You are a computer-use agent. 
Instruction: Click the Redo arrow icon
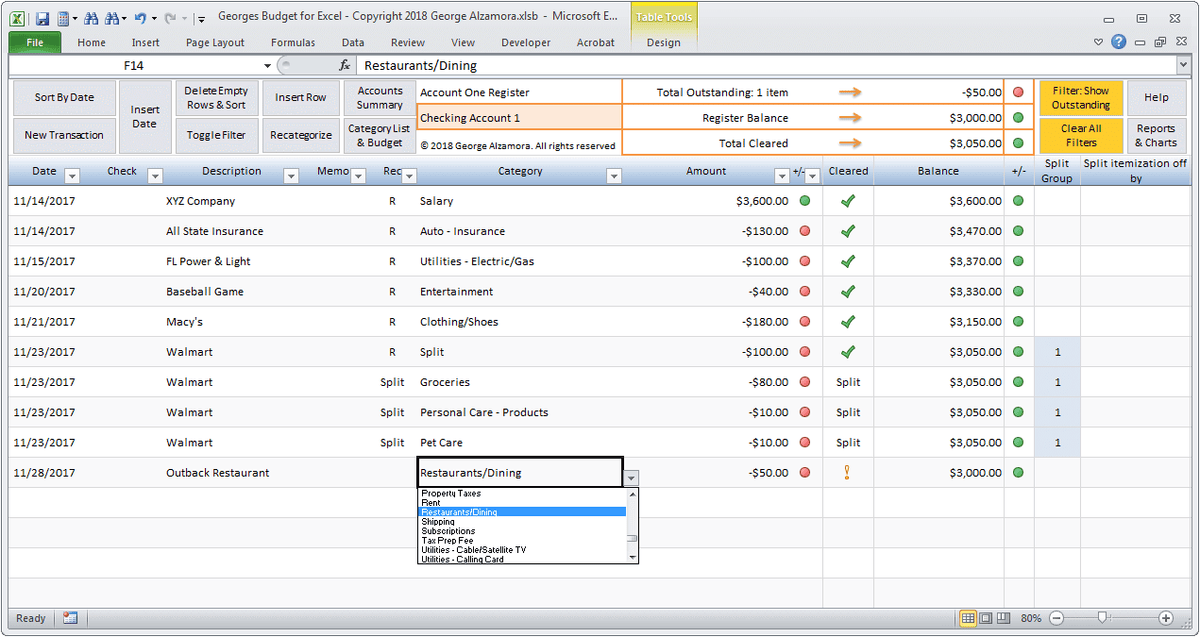click(x=170, y=18)
